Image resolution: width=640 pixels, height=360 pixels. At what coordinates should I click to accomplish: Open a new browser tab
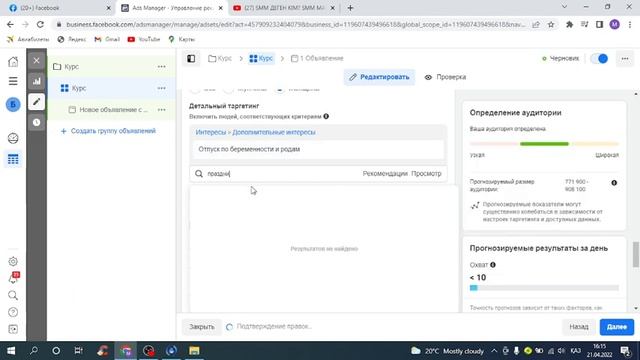(350, 8)
